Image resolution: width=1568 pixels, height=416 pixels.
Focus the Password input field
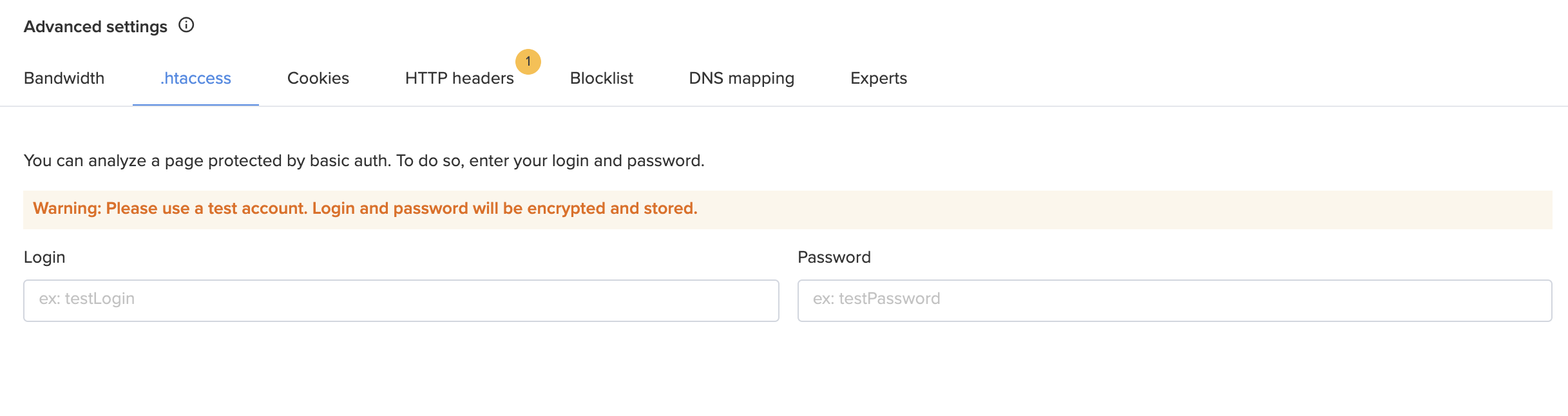pos(1174,301)
